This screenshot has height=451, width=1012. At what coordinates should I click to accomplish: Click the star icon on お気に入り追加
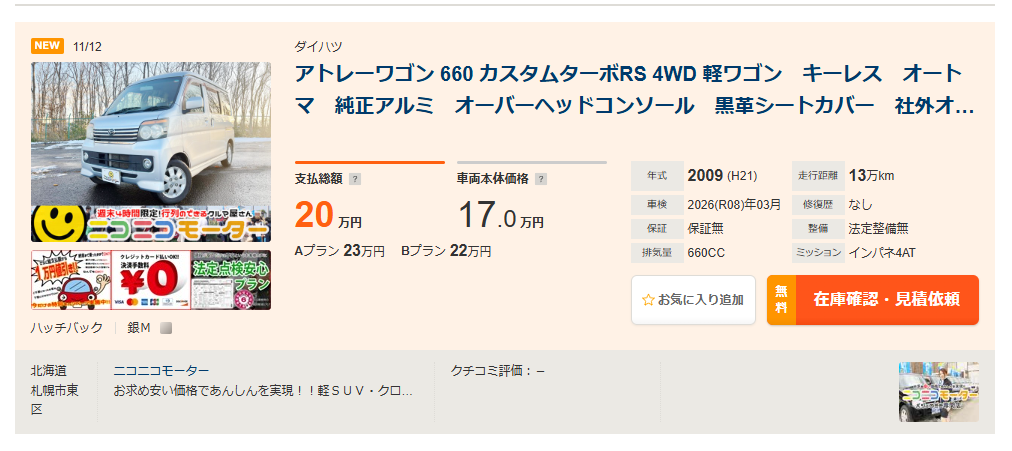[647, 300]
